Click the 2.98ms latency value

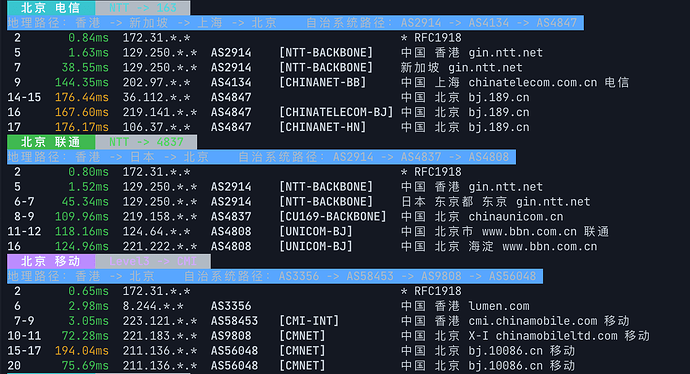click(88, 306)
